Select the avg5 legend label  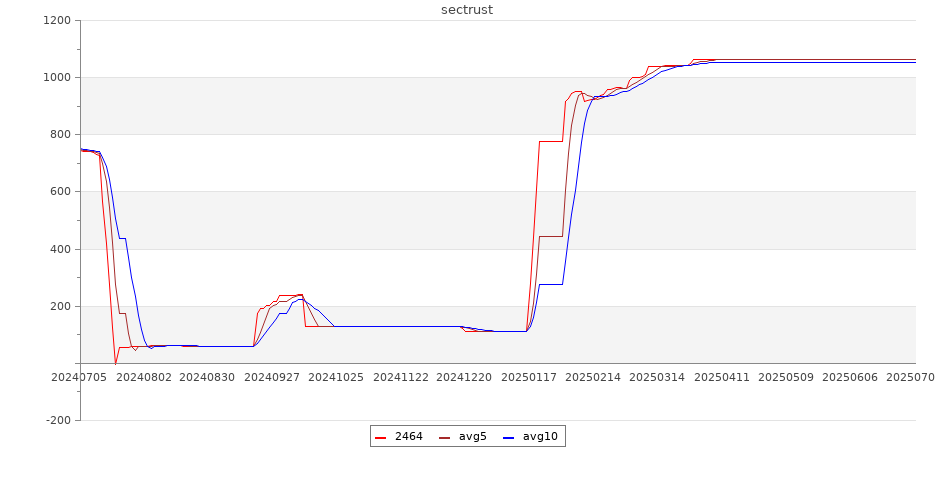(472, 436)
